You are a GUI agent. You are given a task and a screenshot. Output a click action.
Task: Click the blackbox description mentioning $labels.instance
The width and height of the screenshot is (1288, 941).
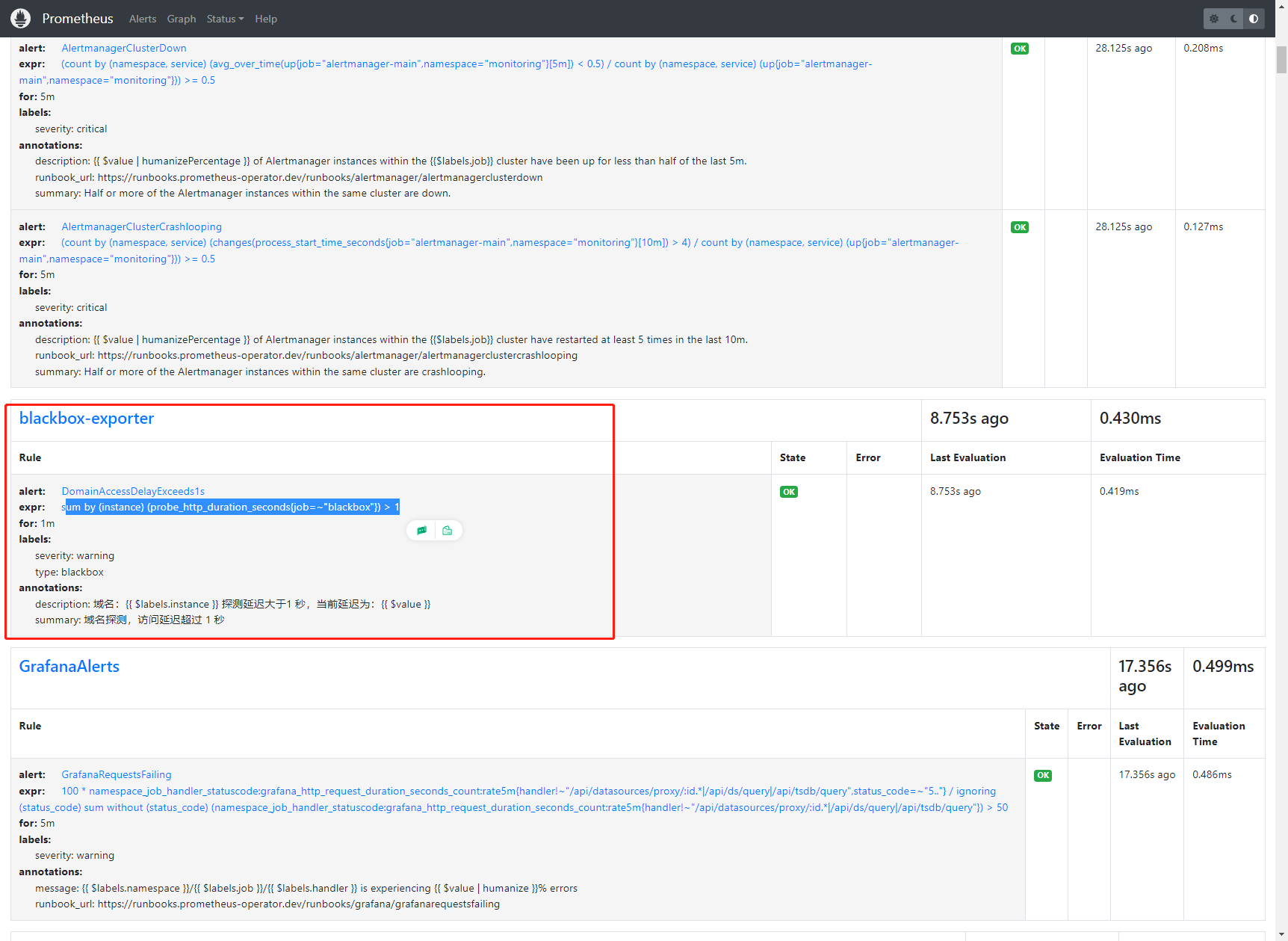tap(233, 605)
